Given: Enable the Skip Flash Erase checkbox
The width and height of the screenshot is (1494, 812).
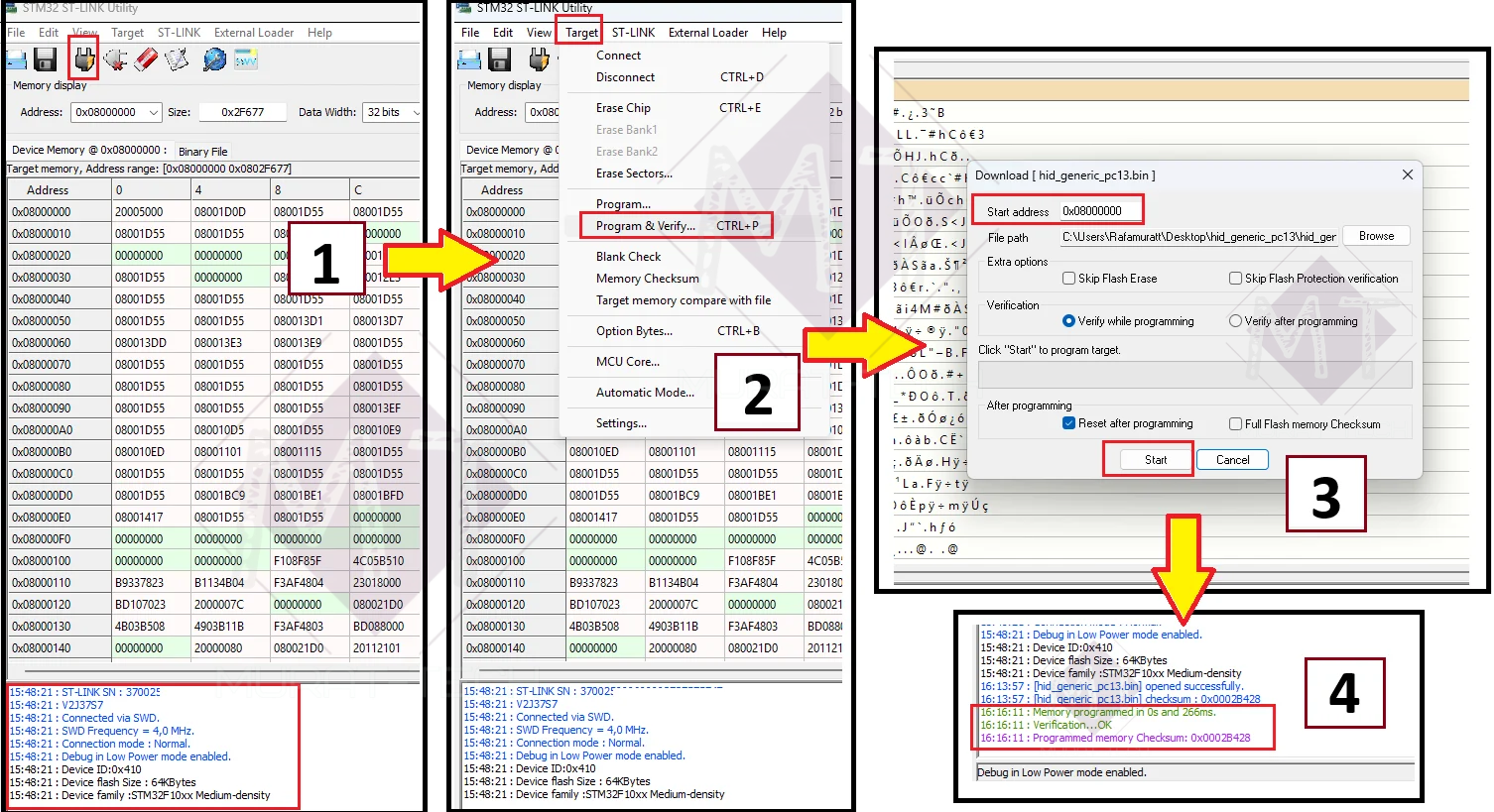Looking at the screenshot, I should (x=1069, y=279).
